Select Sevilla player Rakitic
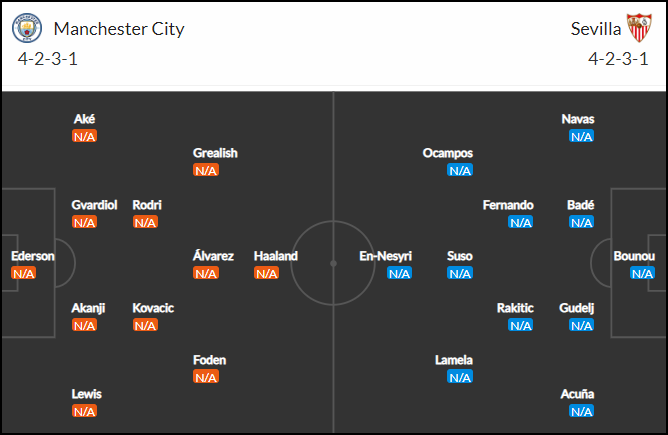Image resolution: width=668 pixels, height=435 pixels. point(515,308)
